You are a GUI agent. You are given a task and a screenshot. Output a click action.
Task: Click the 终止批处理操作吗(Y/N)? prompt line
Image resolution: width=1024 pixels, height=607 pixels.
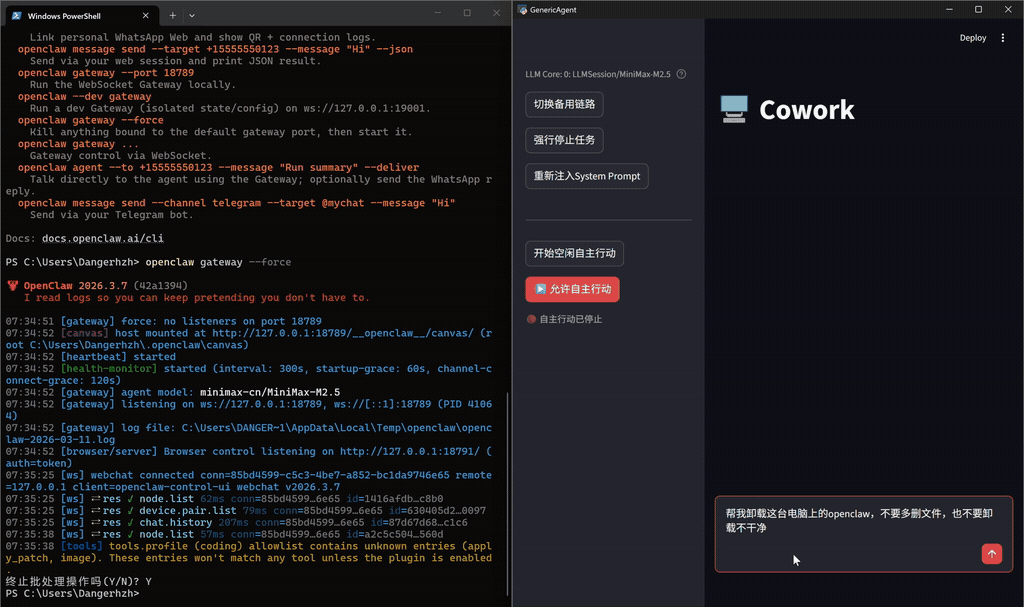click(78, 582)
